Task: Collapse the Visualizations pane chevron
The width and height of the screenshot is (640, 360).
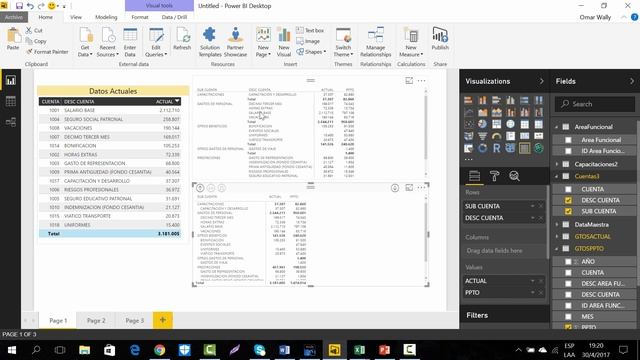Action: (541, 81)
